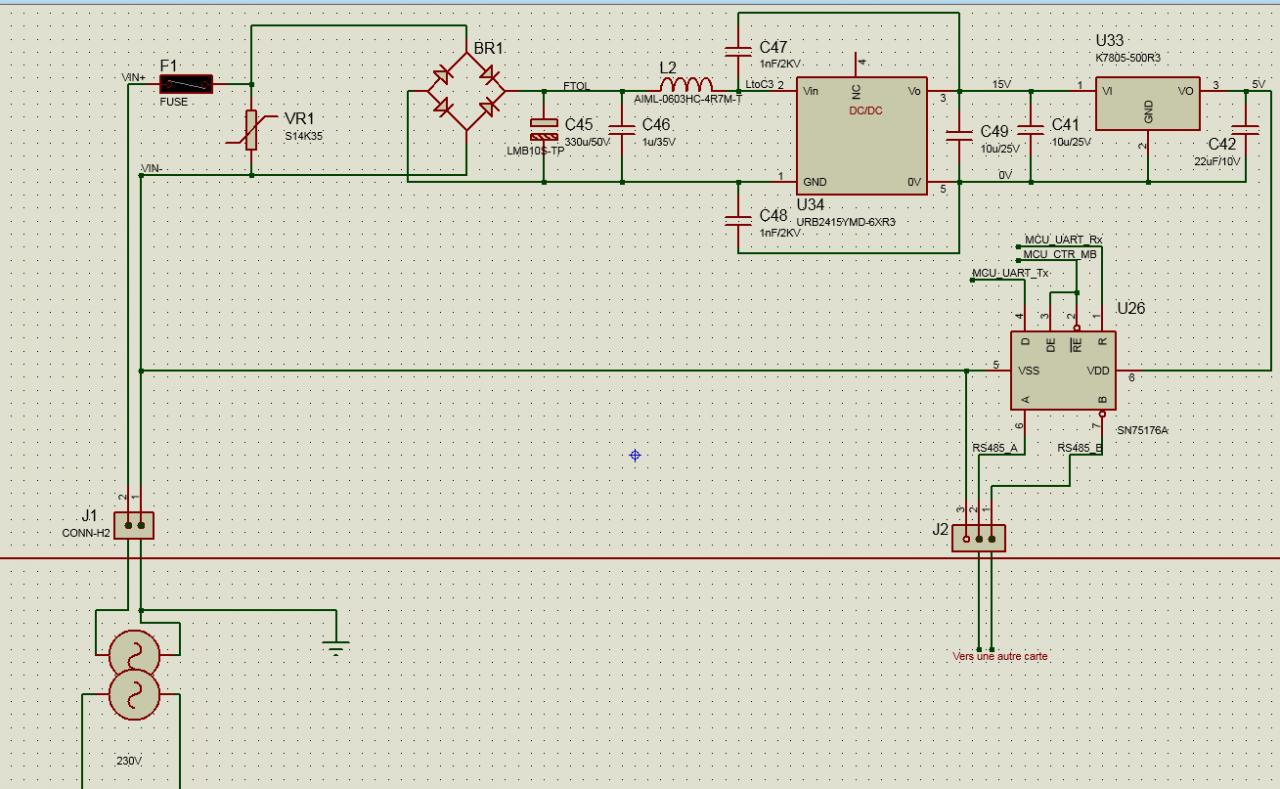Screen dimensions: 1280x789
Task: Click the MCU_CTR_MB net label
Action: click(x=1059, y=254)
